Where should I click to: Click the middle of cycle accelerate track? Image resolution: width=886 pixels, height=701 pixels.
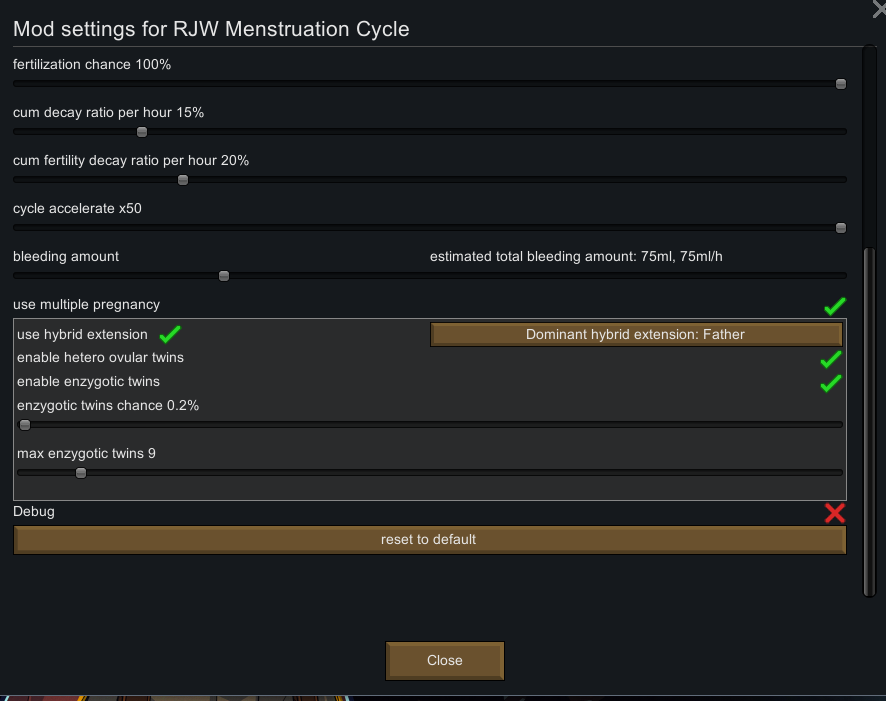pos(429,228)
